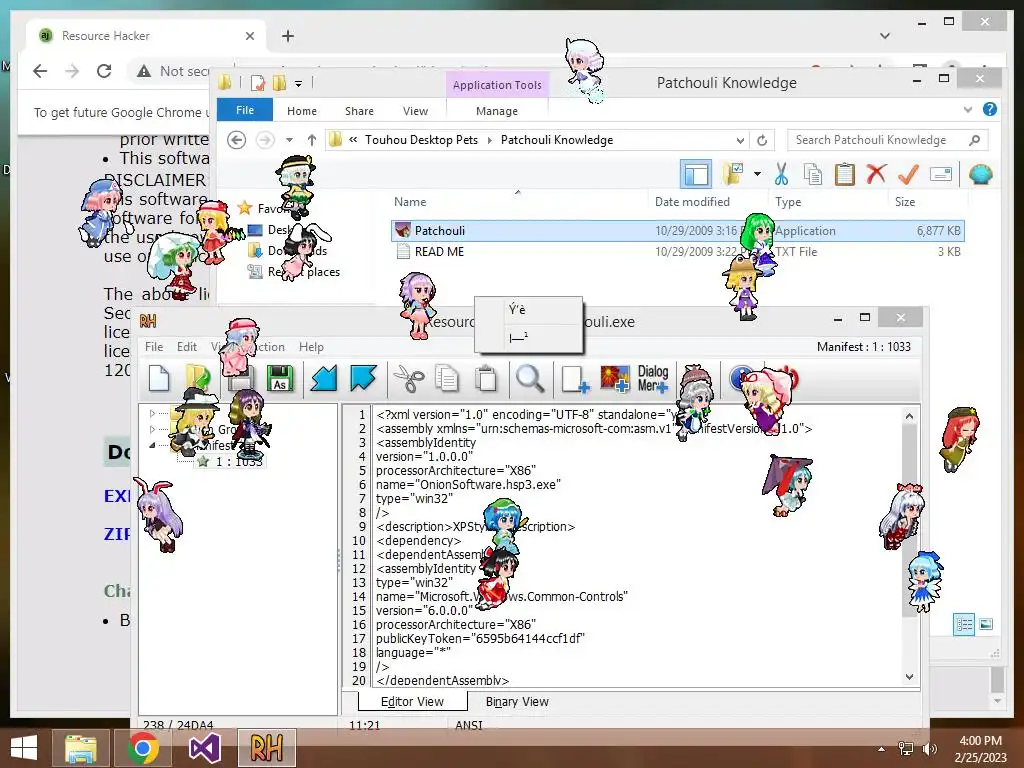Go back in Chrome browser
This screenshot has width=1024, height=768.
40,71
